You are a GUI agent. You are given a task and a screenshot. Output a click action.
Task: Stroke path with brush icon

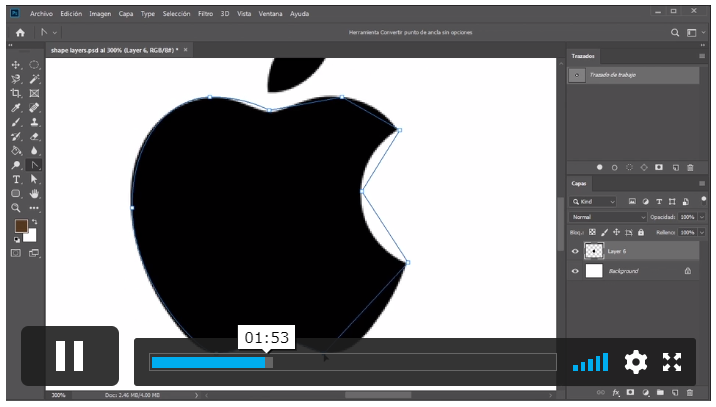click(615, 168)
